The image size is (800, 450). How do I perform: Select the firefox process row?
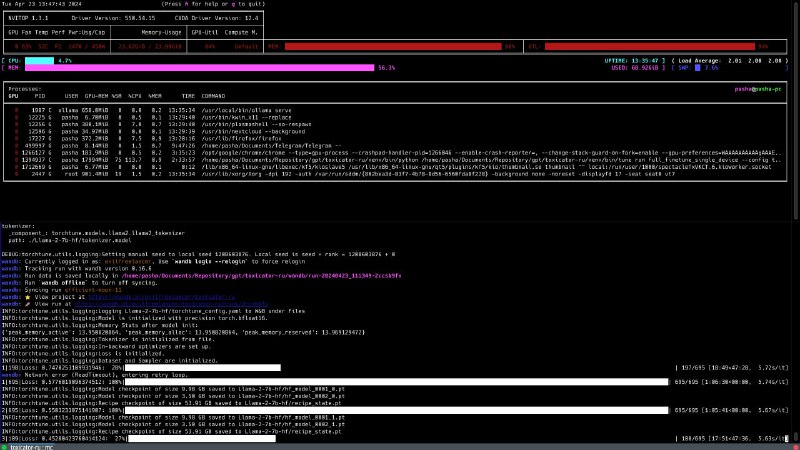click(x=395, y=138)
